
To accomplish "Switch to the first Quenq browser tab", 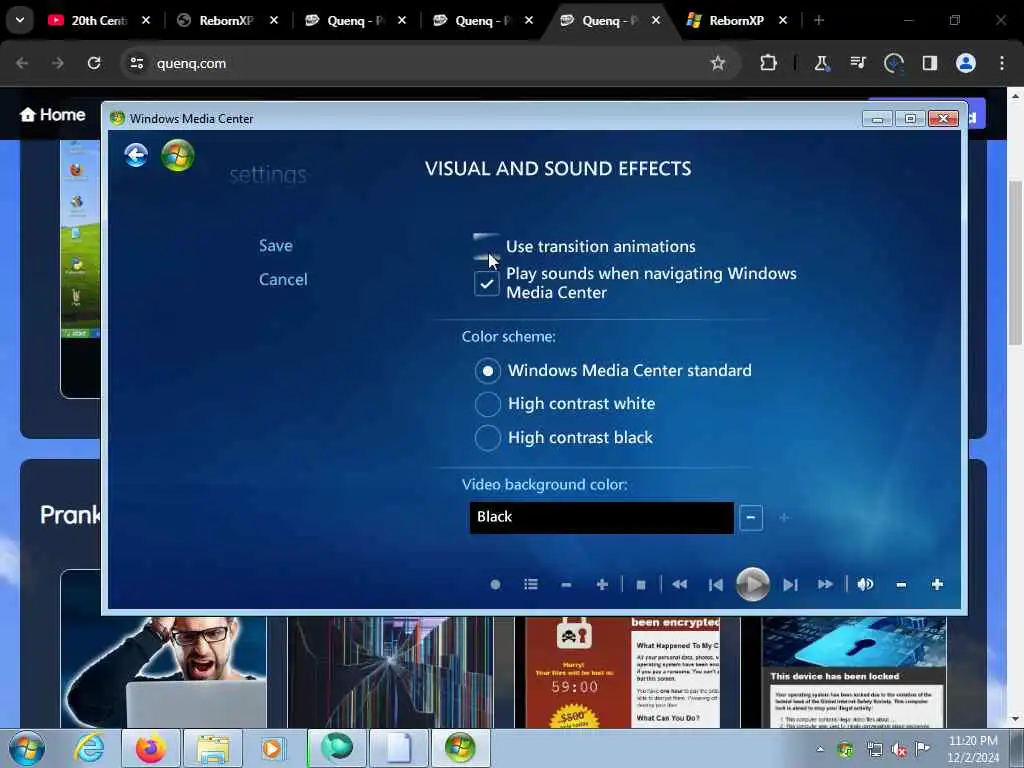I will pyautogui.click(x=355, y=20).
